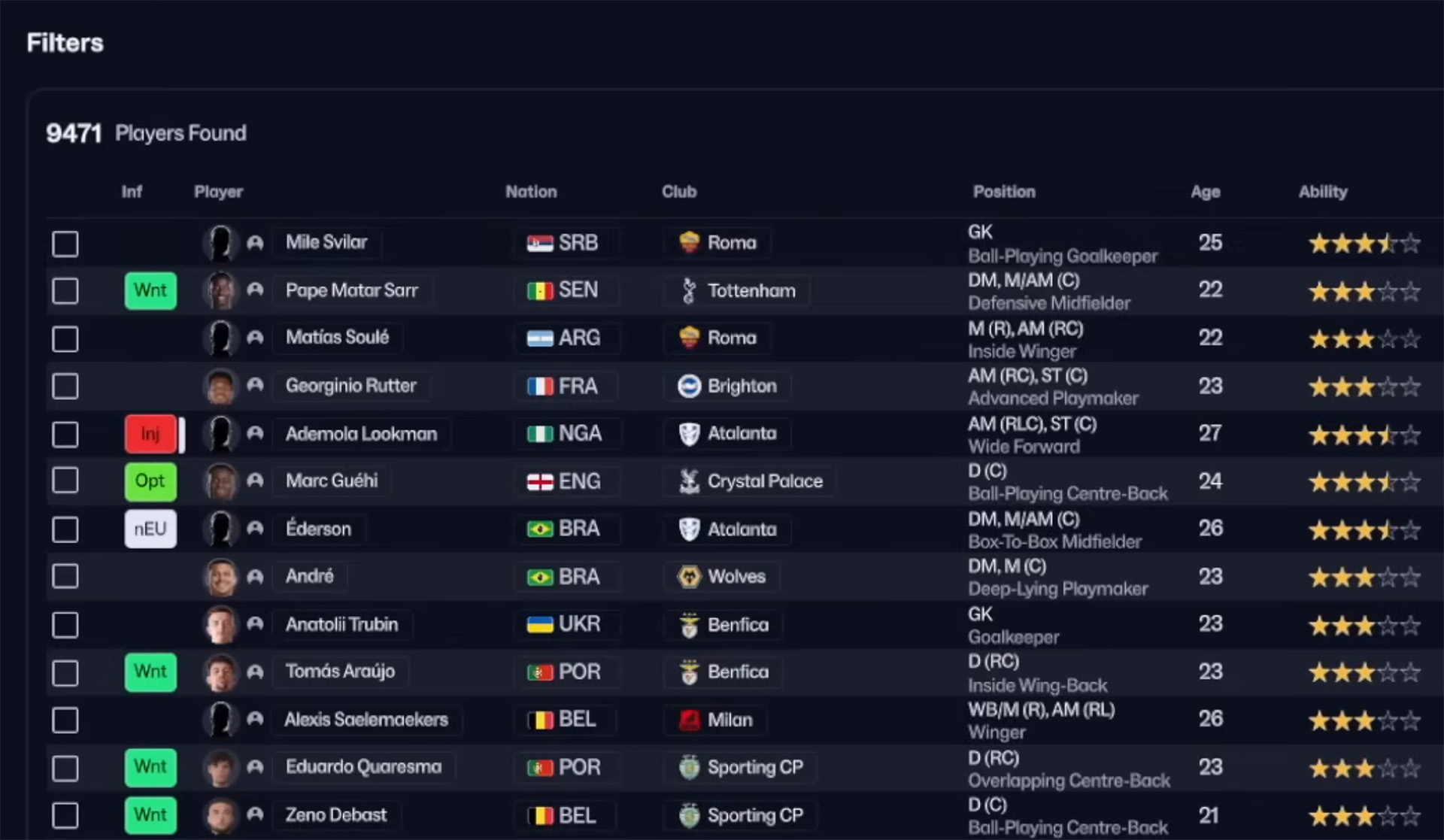Sort players by the Age column header
Image resolution: width=1444 pixels, height=840 pixels.
pos(1205,192)
